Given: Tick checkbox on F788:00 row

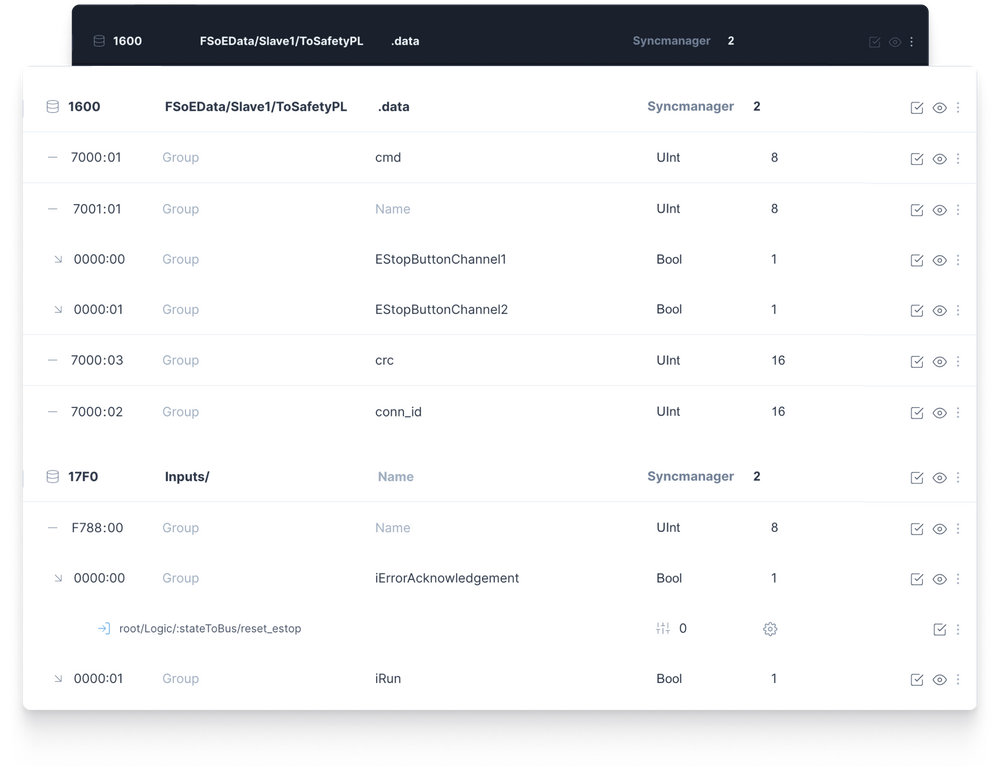Looking at the screenshot, I should click(x=917, y=529).
